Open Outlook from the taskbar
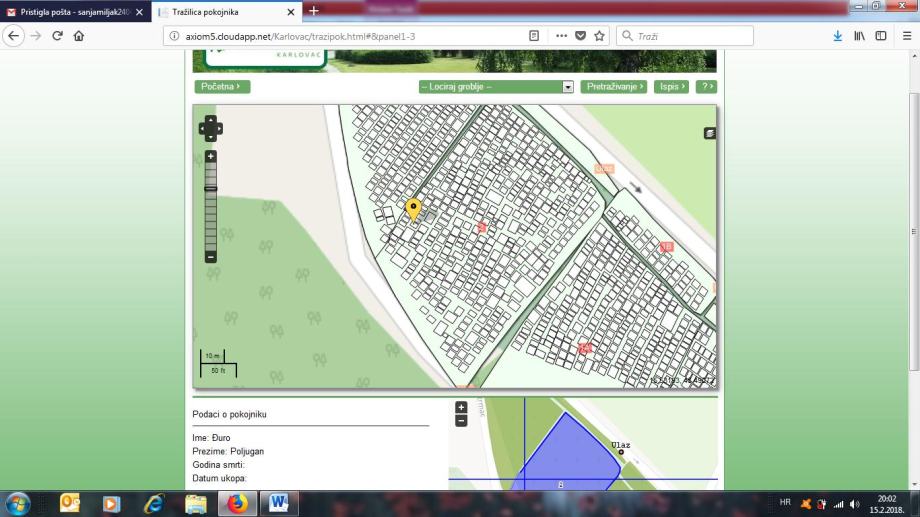Image resolution: width=920 pixels, height=517 pixels. (x=69, y=504)
